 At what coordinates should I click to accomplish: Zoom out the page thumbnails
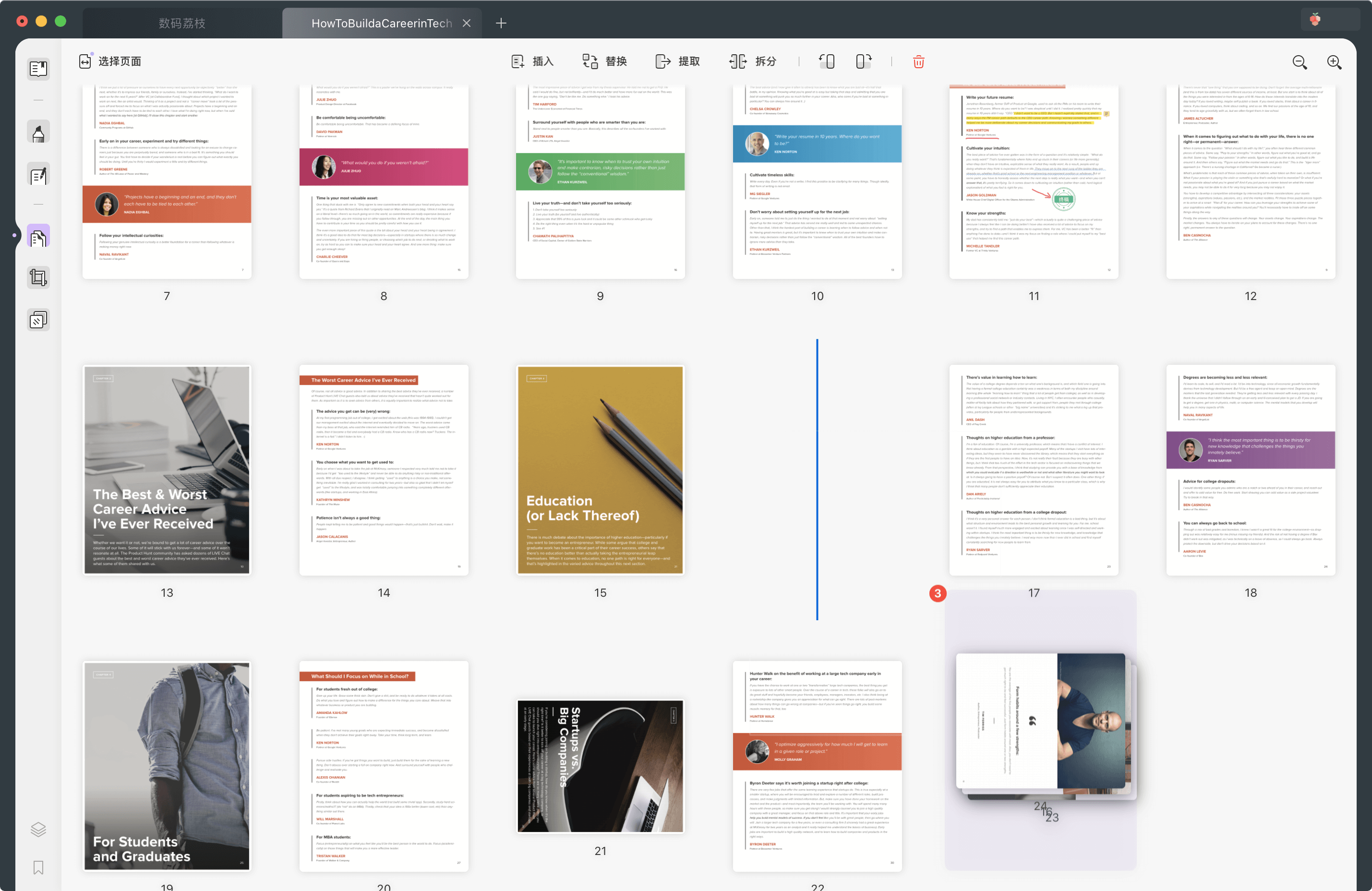1300,62
